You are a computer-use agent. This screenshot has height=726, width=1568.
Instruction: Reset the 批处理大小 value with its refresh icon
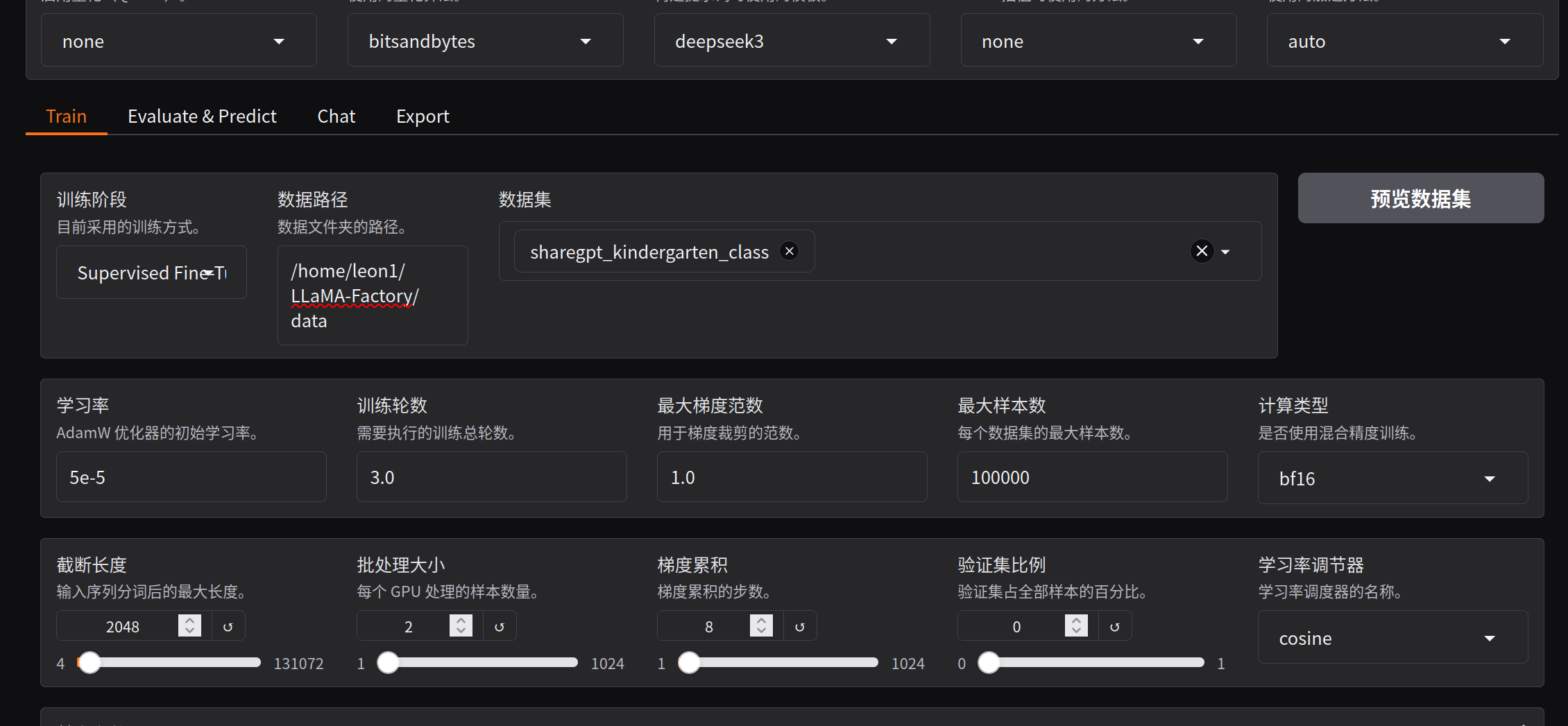[499, 627]
